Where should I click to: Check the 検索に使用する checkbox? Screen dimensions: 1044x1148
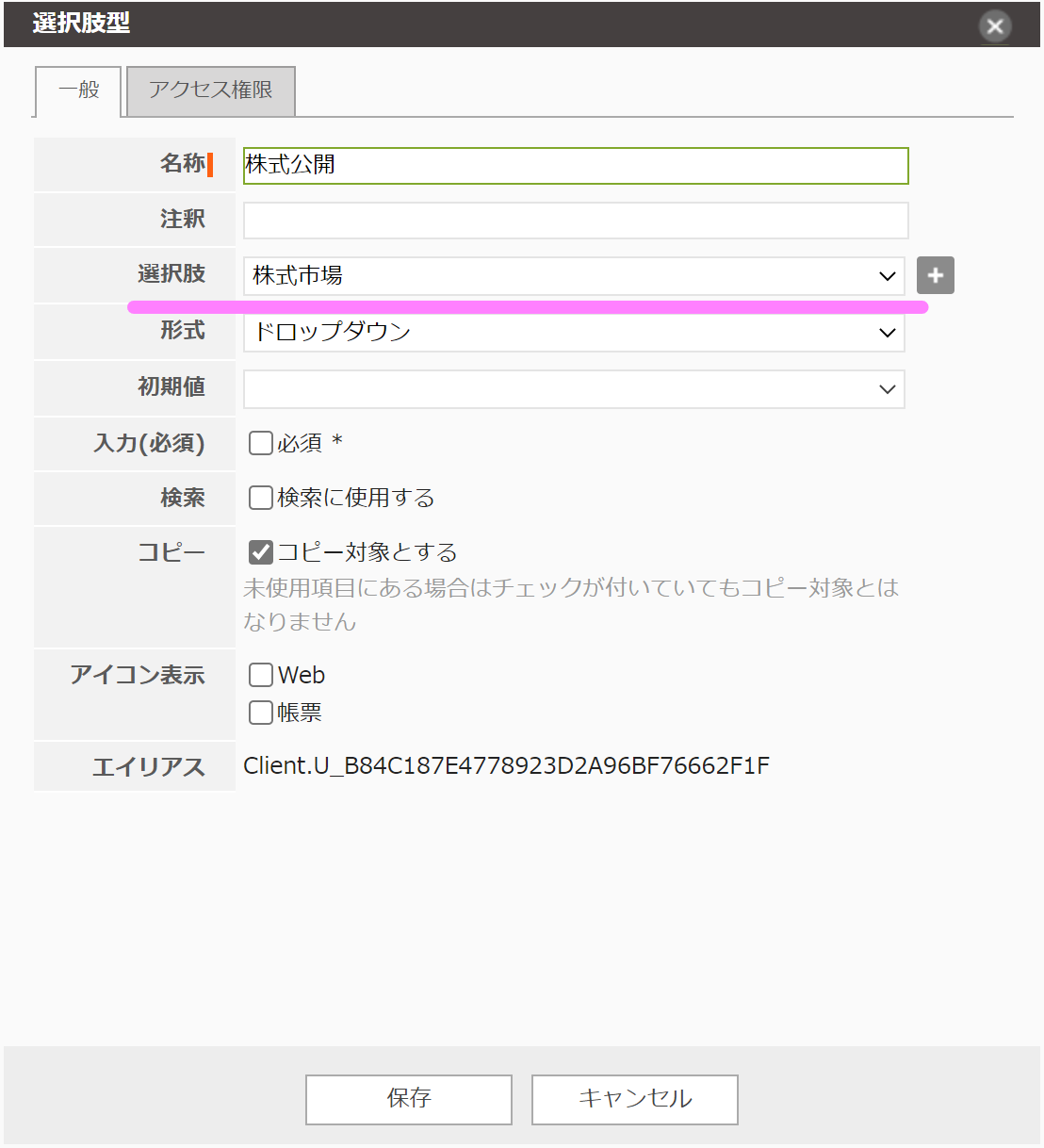(x=261, y=498)
